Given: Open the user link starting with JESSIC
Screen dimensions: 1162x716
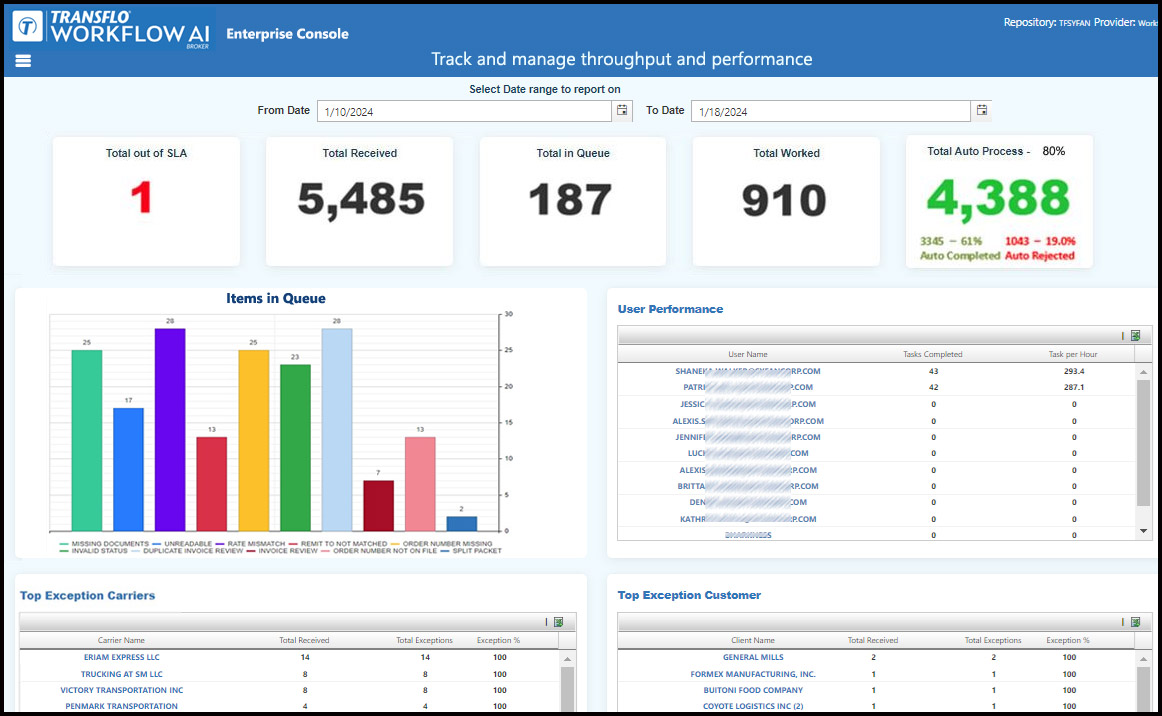Looking at the screenshot, I should point(748,405).
